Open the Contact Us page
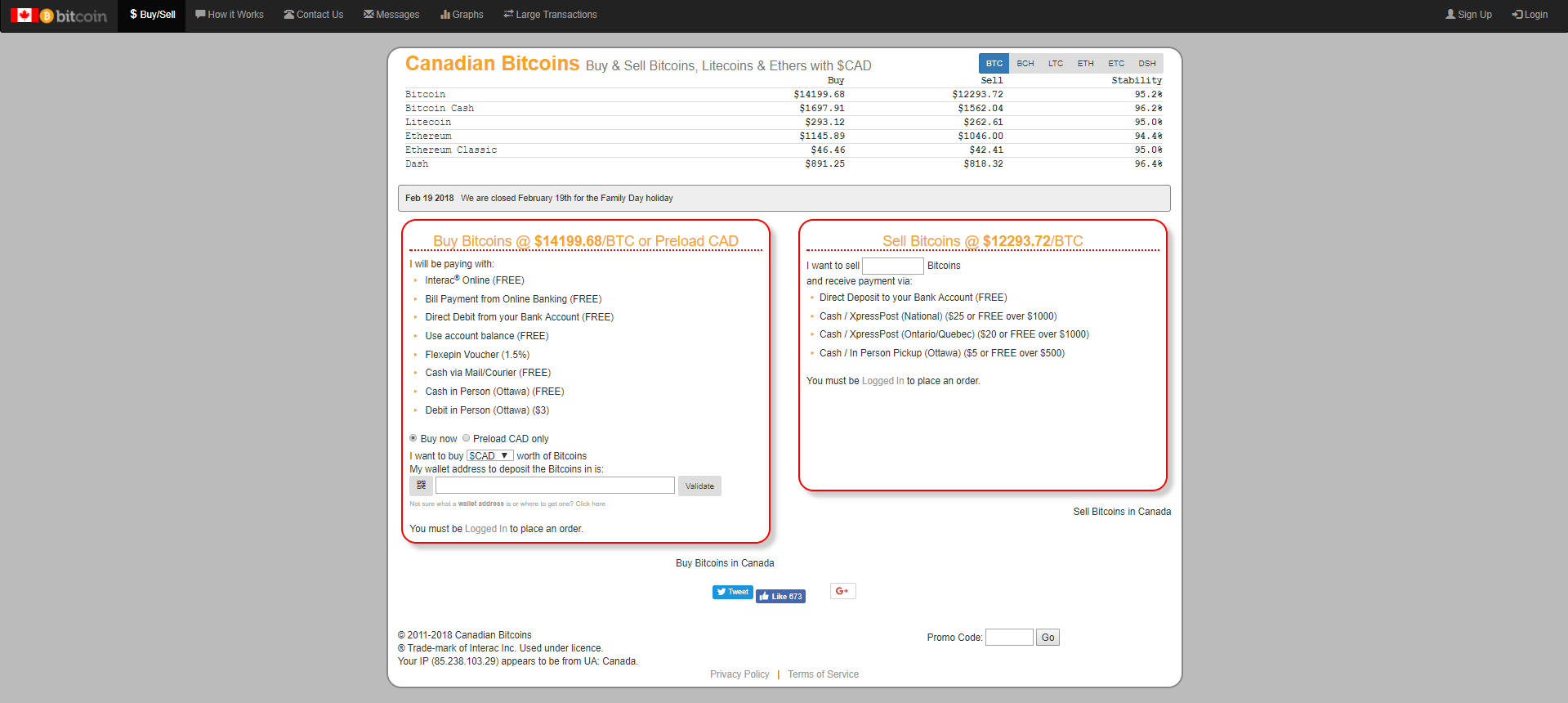1568x703 pixels. click(314, 15)
